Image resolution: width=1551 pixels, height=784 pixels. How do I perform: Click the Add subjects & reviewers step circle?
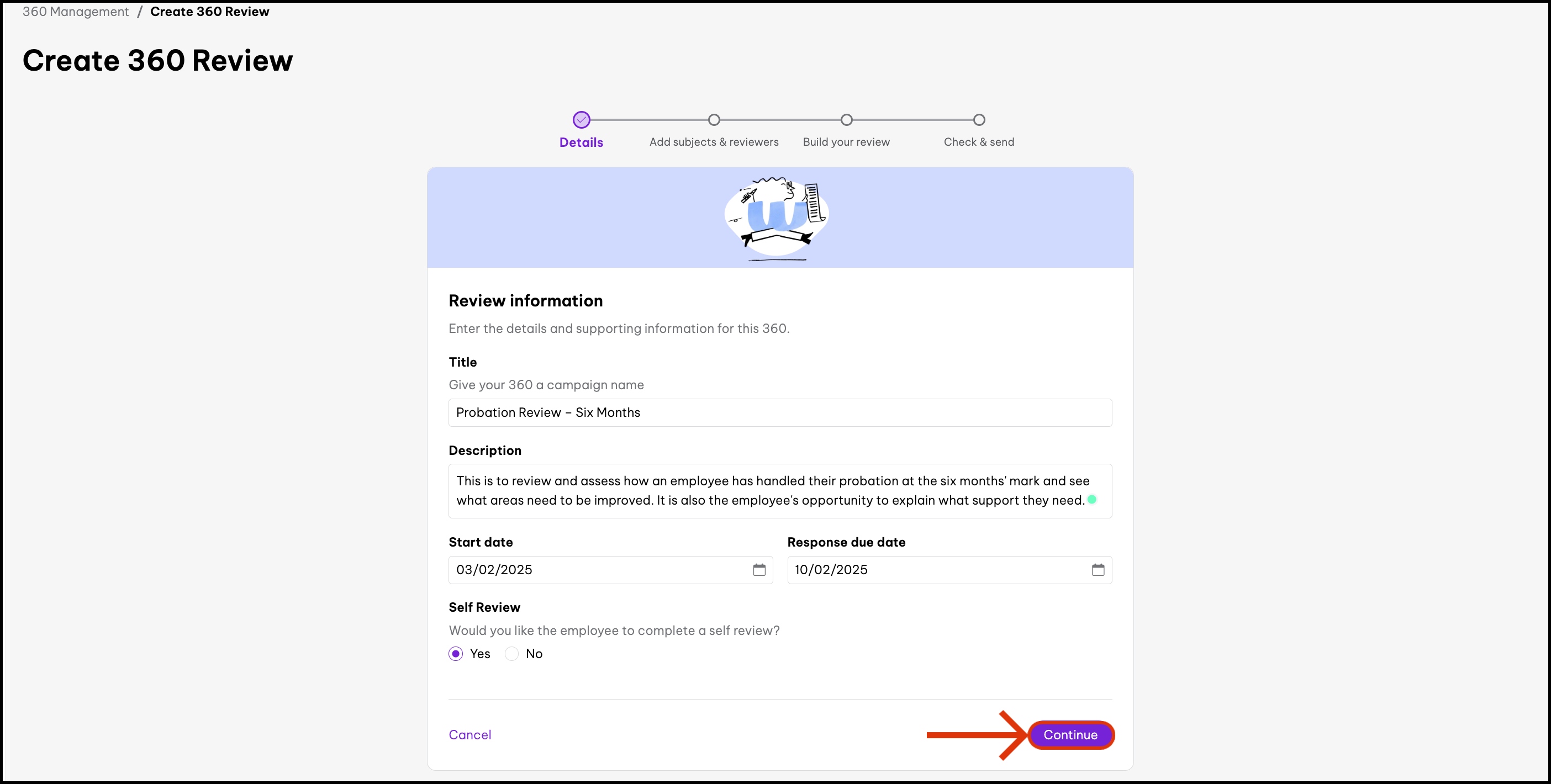(x=714, y=120)
